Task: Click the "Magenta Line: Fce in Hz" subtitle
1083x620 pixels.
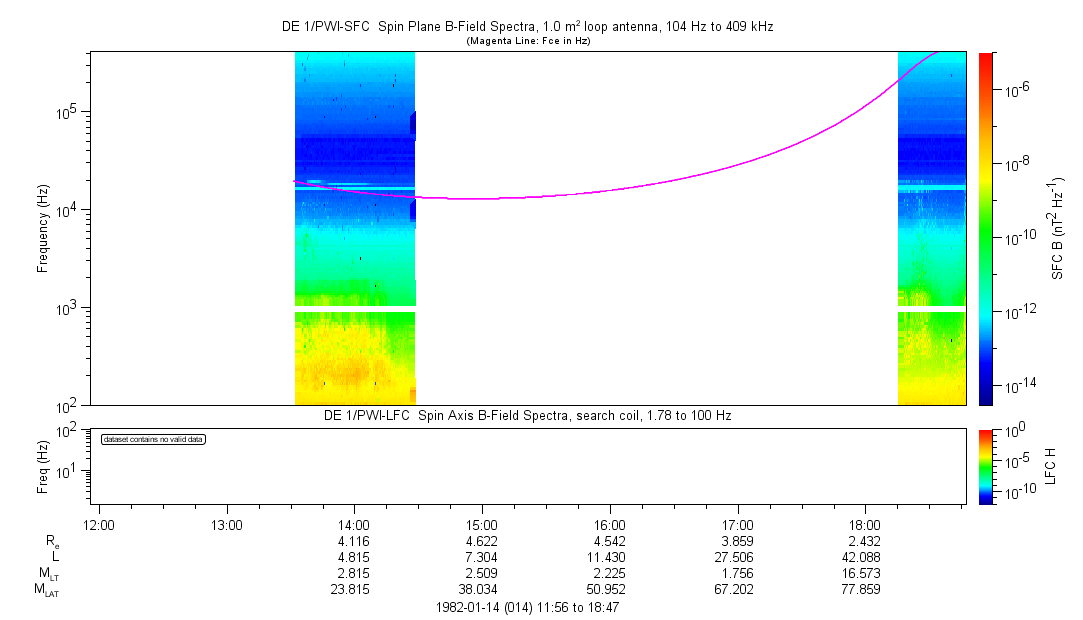Action: pos(527,41)
